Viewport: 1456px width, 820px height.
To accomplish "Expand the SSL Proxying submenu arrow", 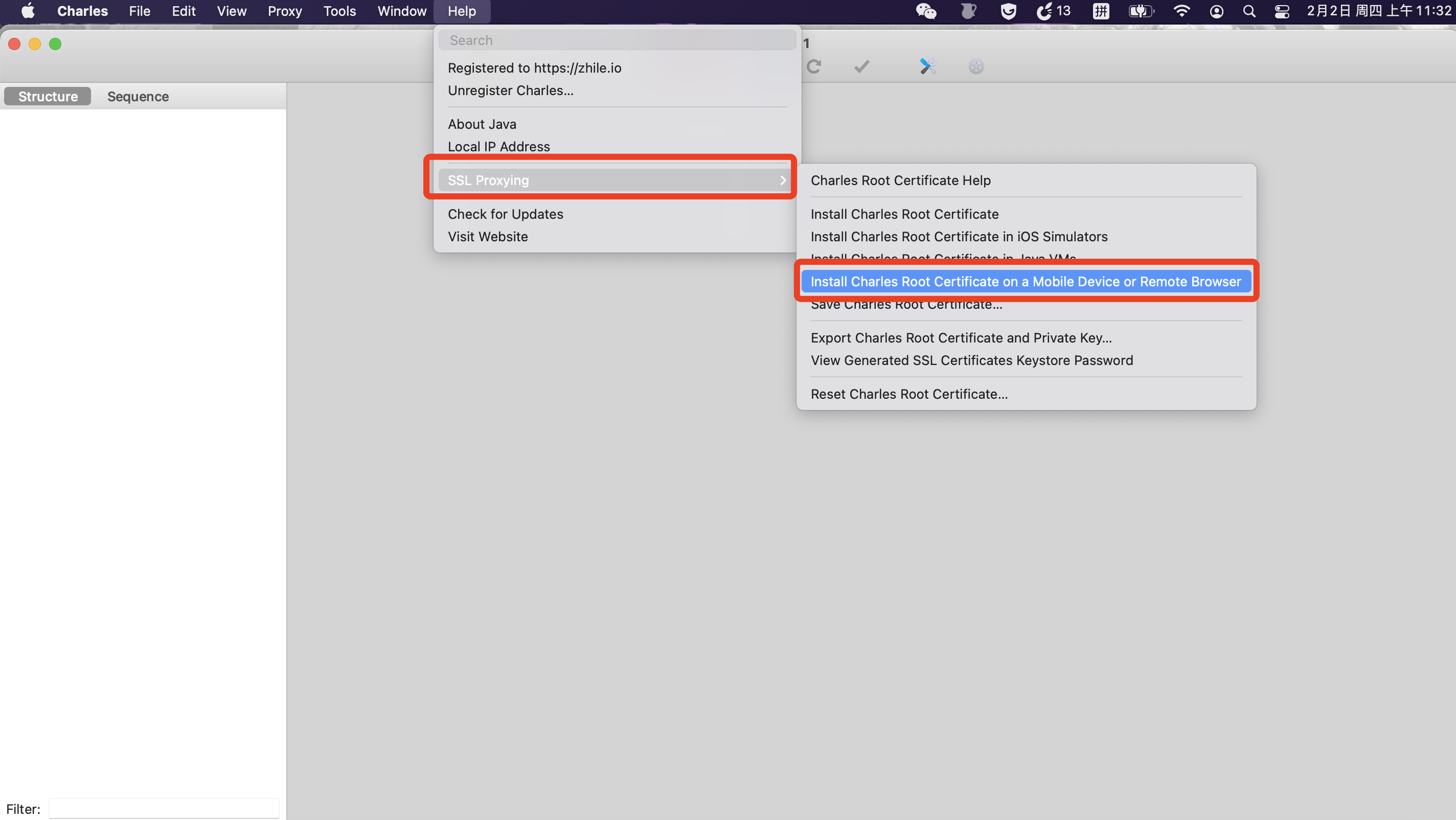I will click(x=783, y=180).
